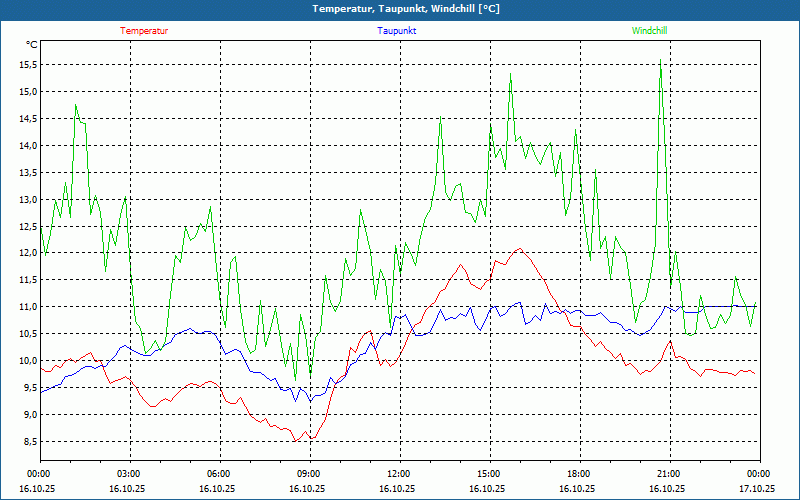The image size is (800, 500).
Task: Click the 10,0 y-axis value
Action: [x=29, y=361]
